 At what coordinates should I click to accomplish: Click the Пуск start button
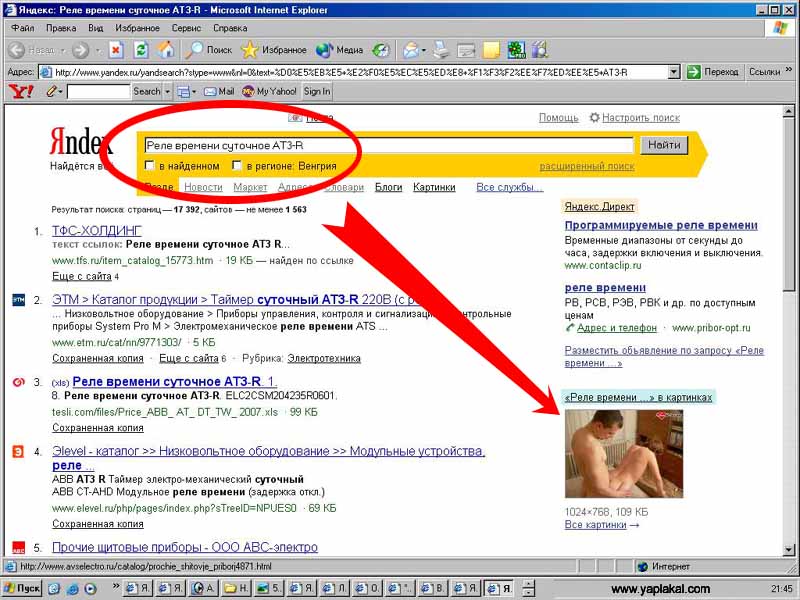pyautogui.click(x=22, y=588)
